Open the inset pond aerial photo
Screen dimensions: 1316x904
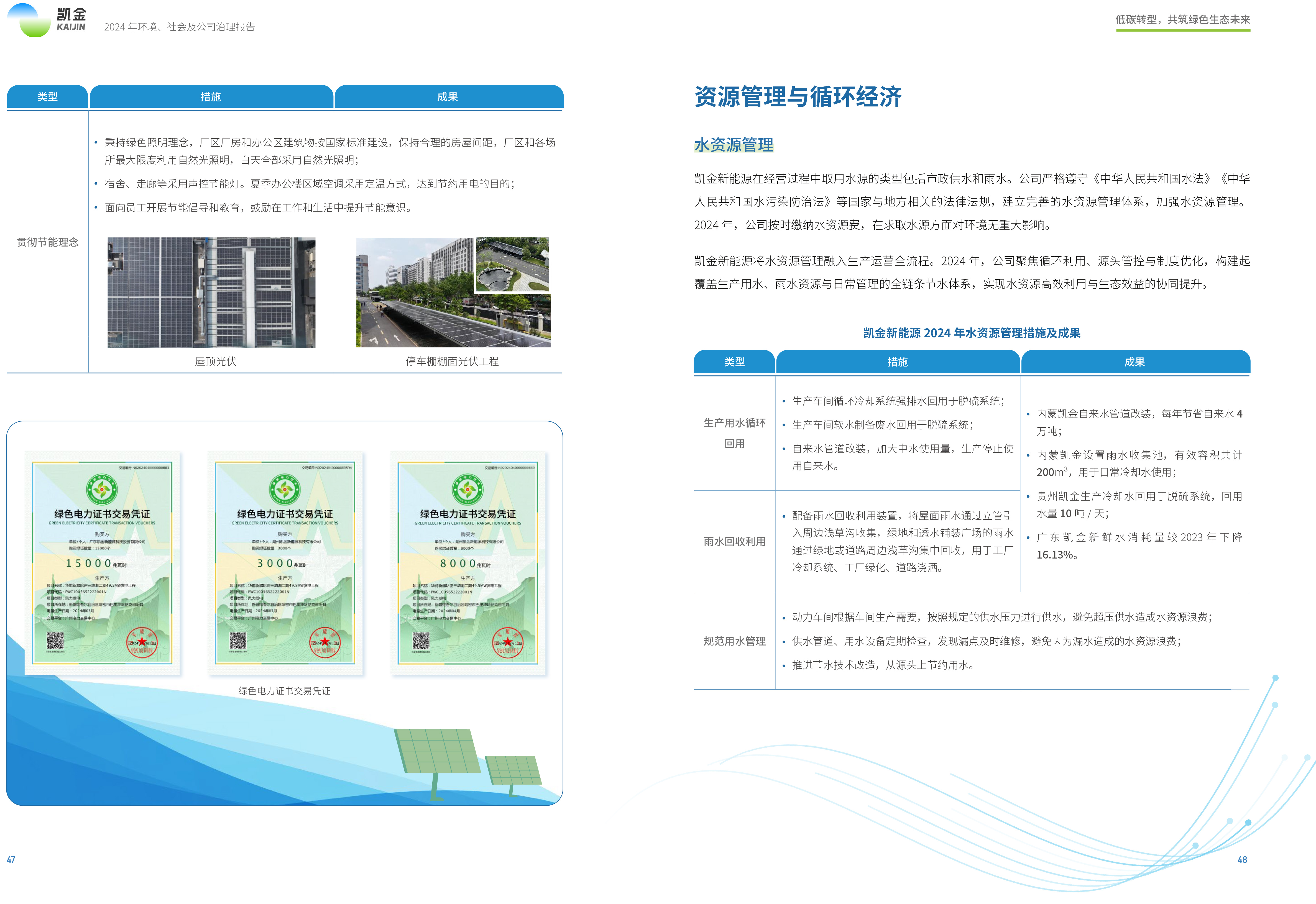pos(512,265)
